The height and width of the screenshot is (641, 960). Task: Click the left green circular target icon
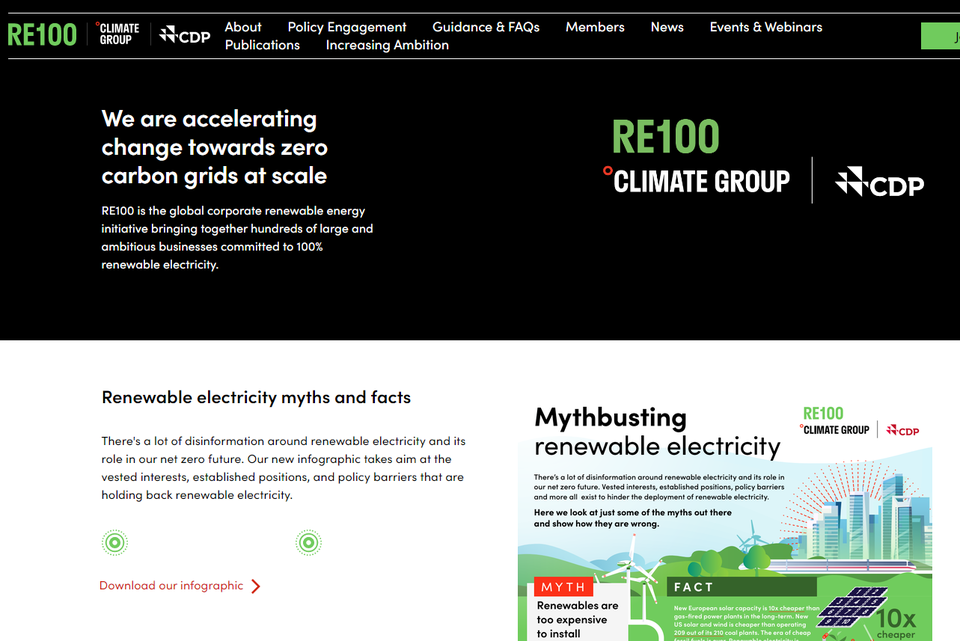point(115,543)
